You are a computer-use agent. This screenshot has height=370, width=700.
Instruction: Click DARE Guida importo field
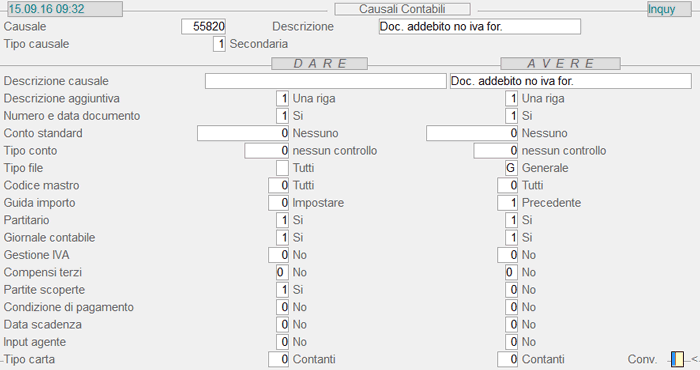(279, 203)
